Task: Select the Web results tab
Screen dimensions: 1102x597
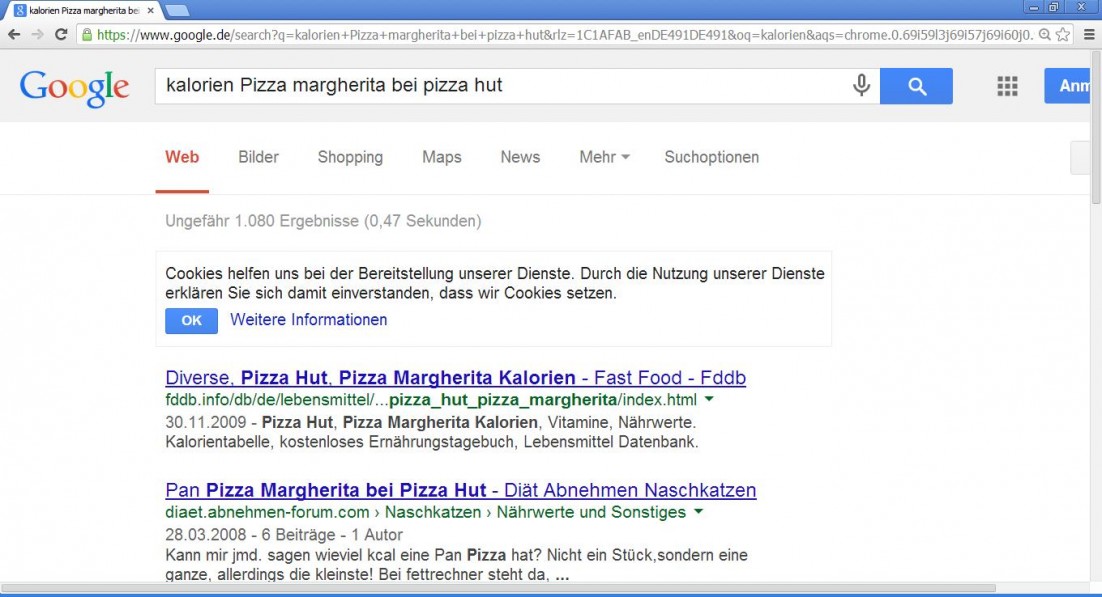Action: (182, 157)
